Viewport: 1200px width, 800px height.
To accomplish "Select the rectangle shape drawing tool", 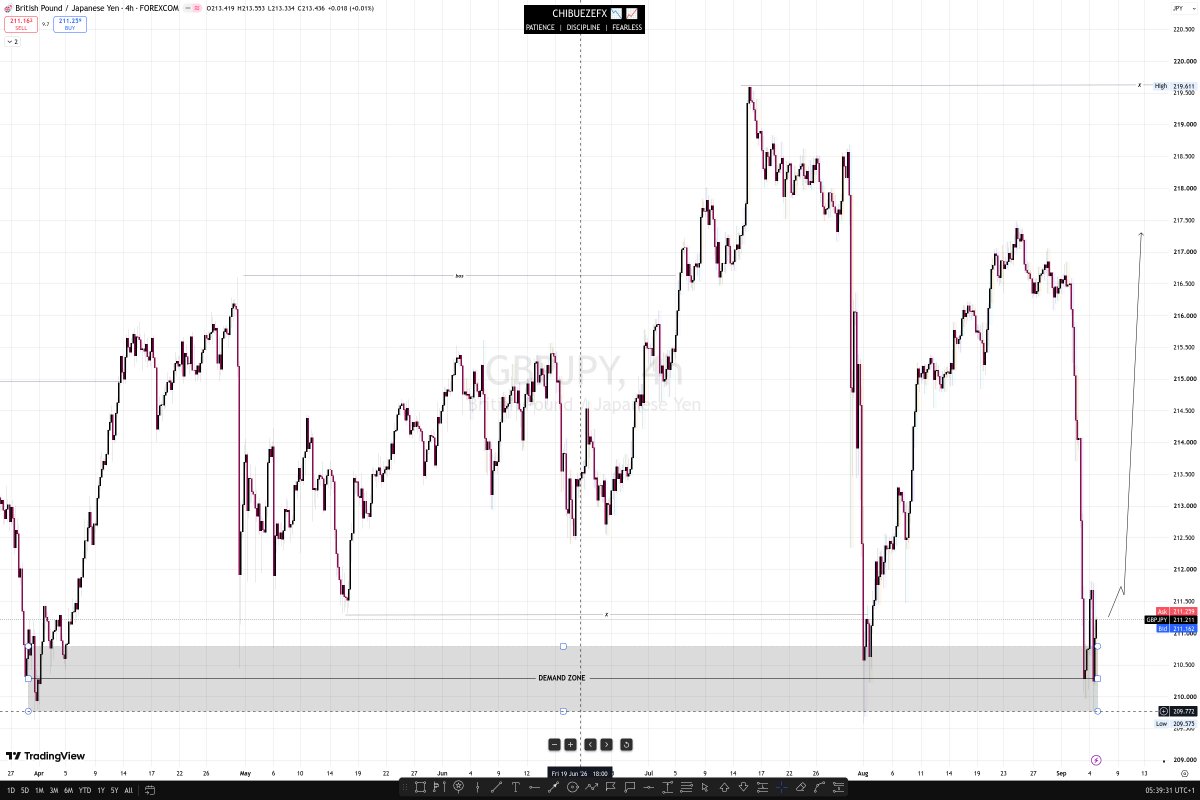I will click(420, 787).
